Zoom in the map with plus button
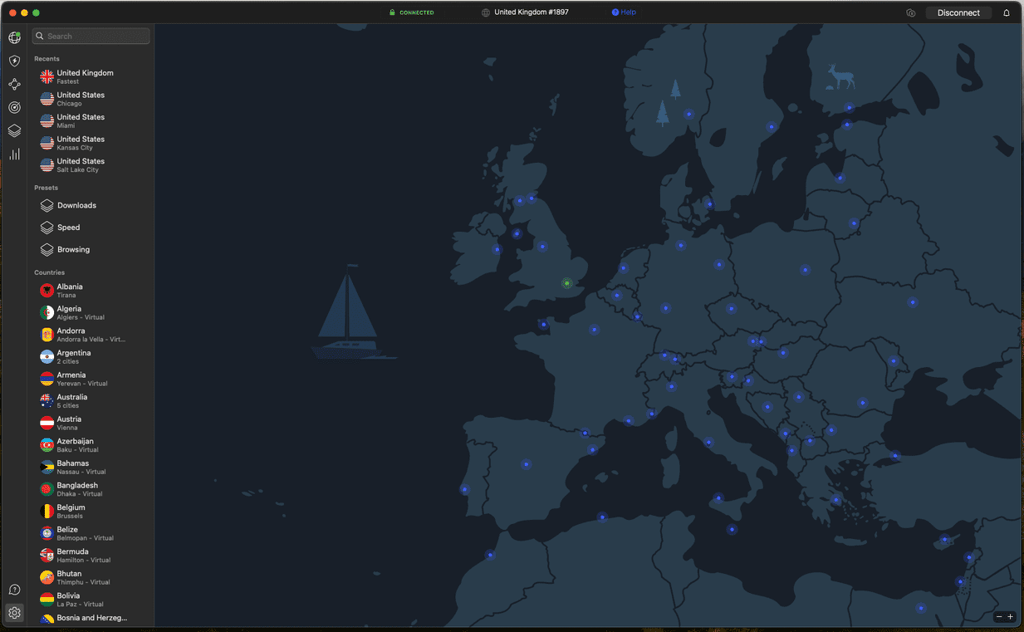This screenshot has height=632, width=1024. tap(1010, 616)
